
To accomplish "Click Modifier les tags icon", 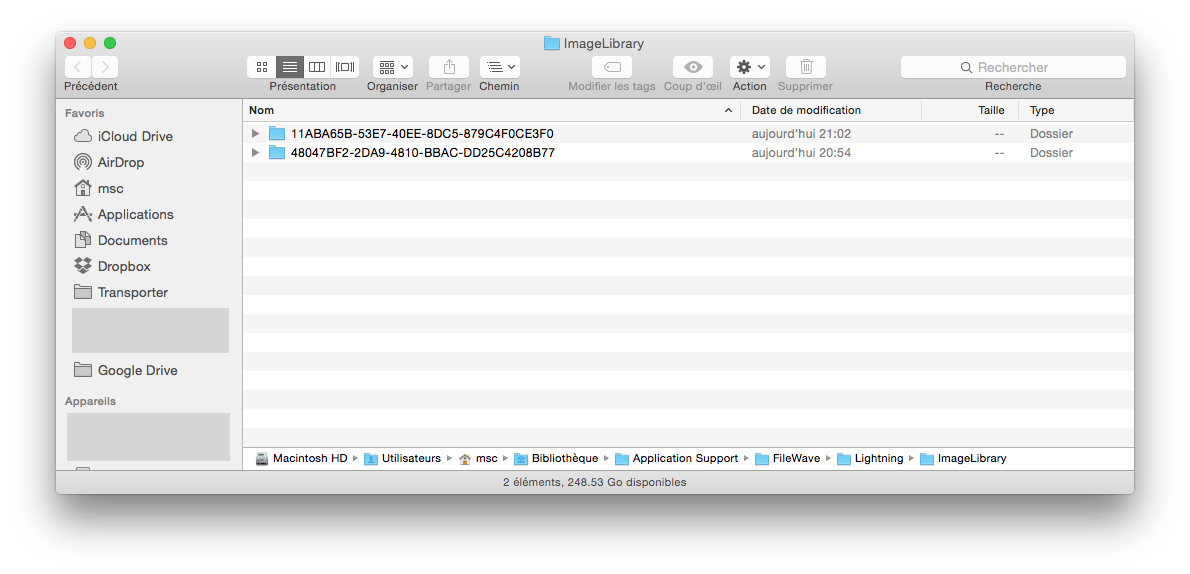I will pyautogui.click(x=612, y=67).
